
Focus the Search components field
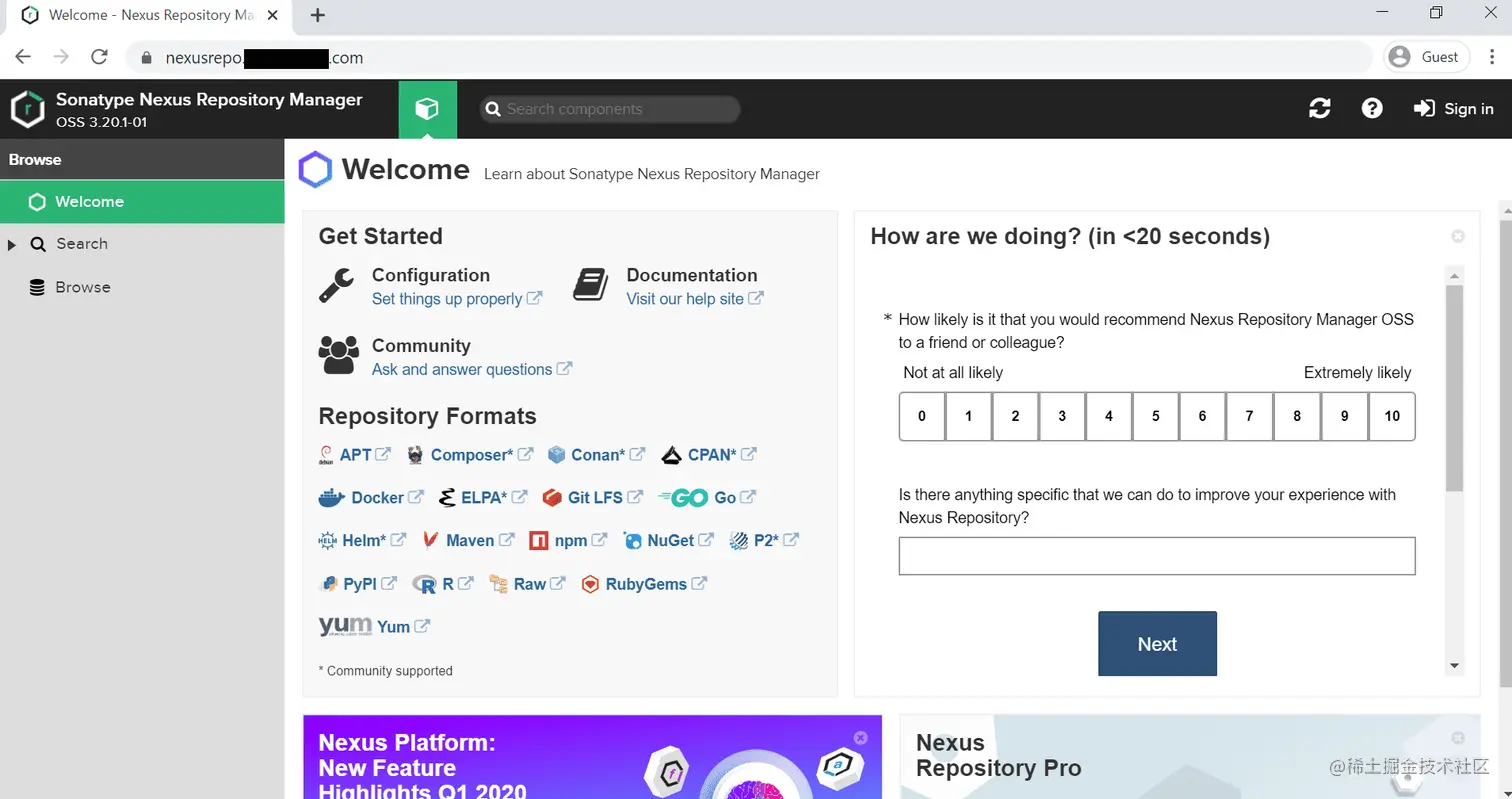[610, 109]
